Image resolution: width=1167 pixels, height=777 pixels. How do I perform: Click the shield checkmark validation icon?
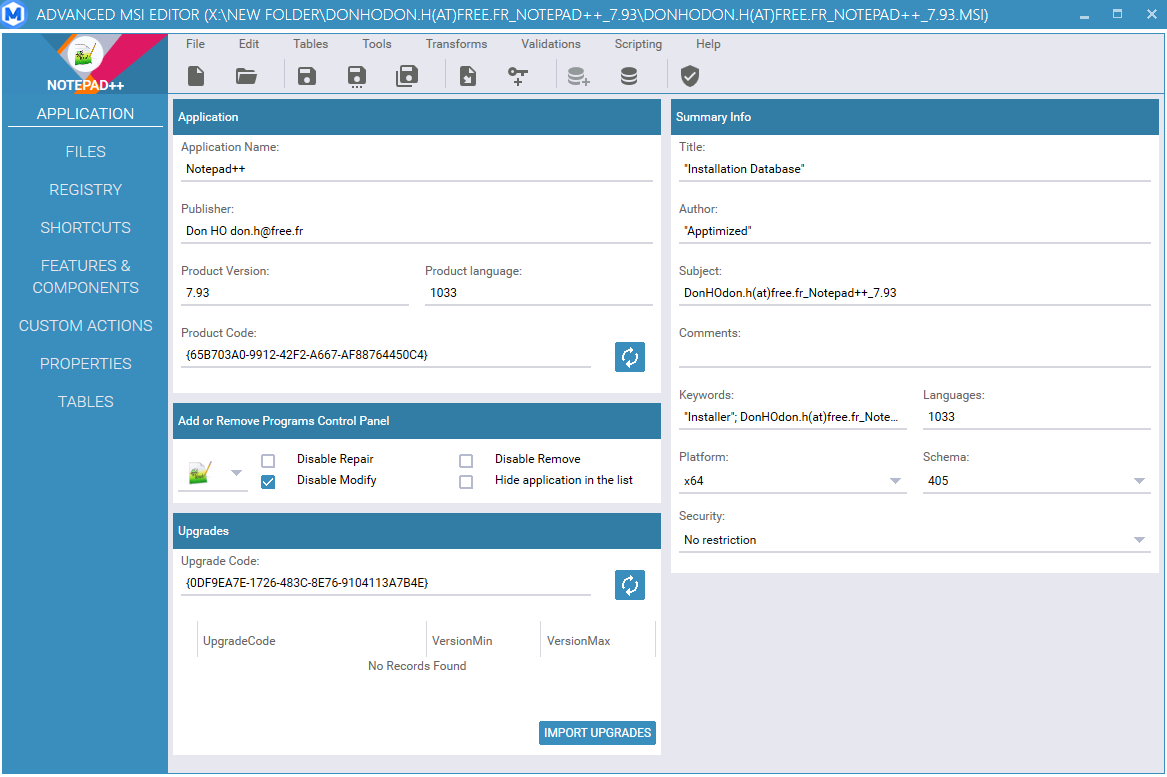click(689, 76)
